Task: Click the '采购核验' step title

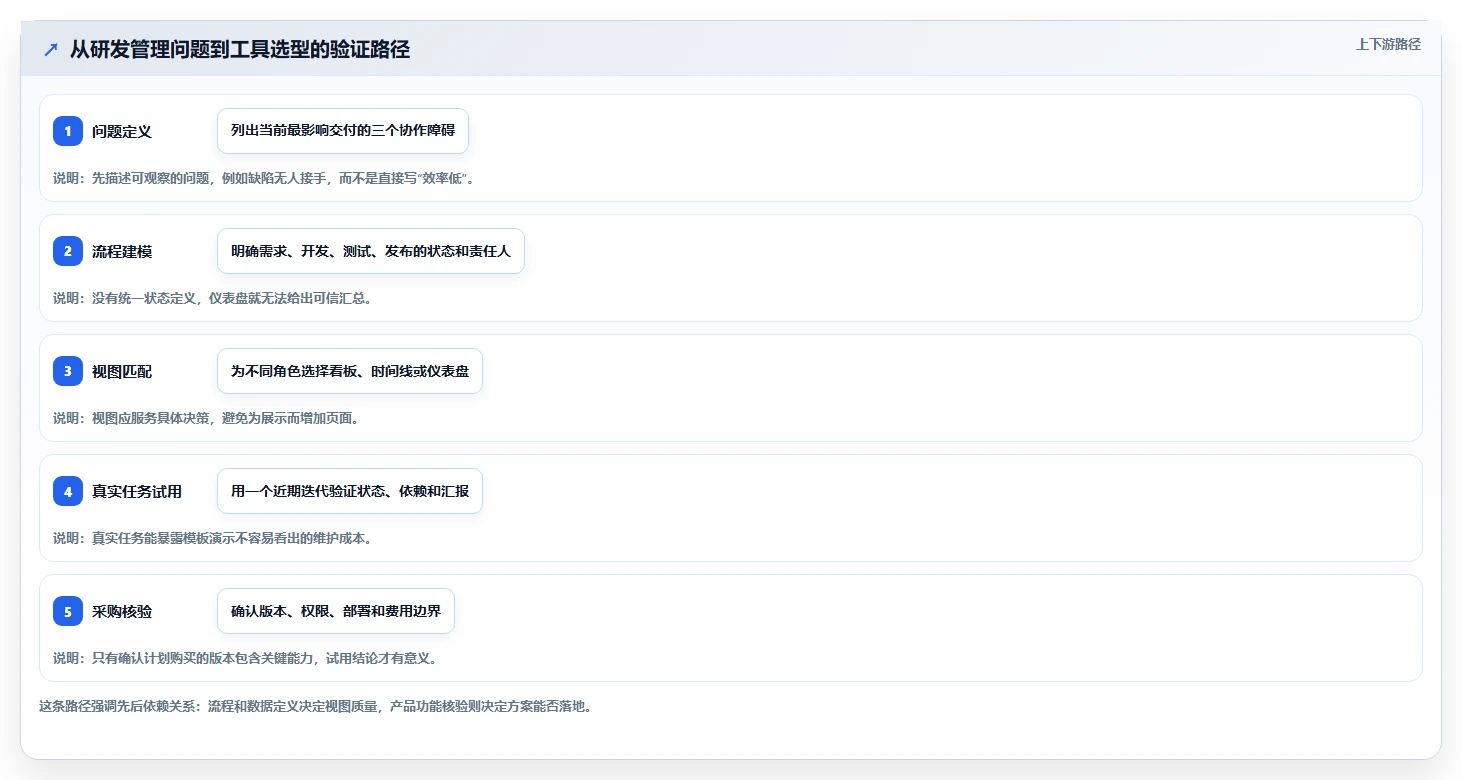Action: (122, 611)
